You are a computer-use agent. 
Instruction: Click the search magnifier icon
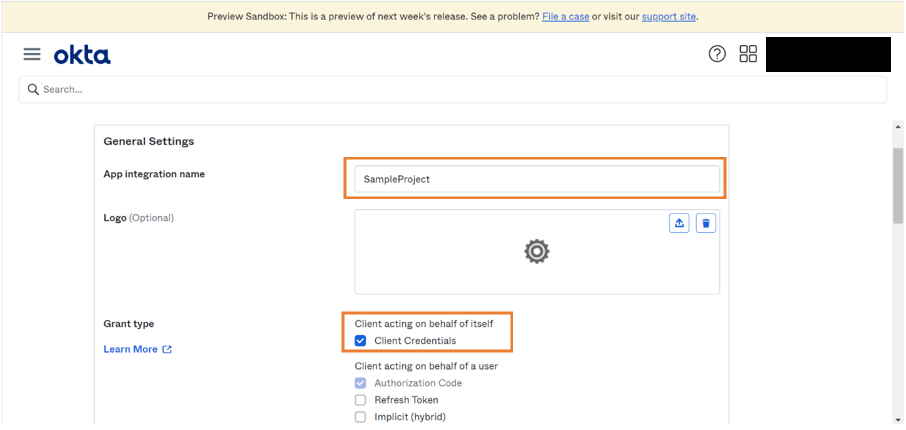tap(33, 90)
